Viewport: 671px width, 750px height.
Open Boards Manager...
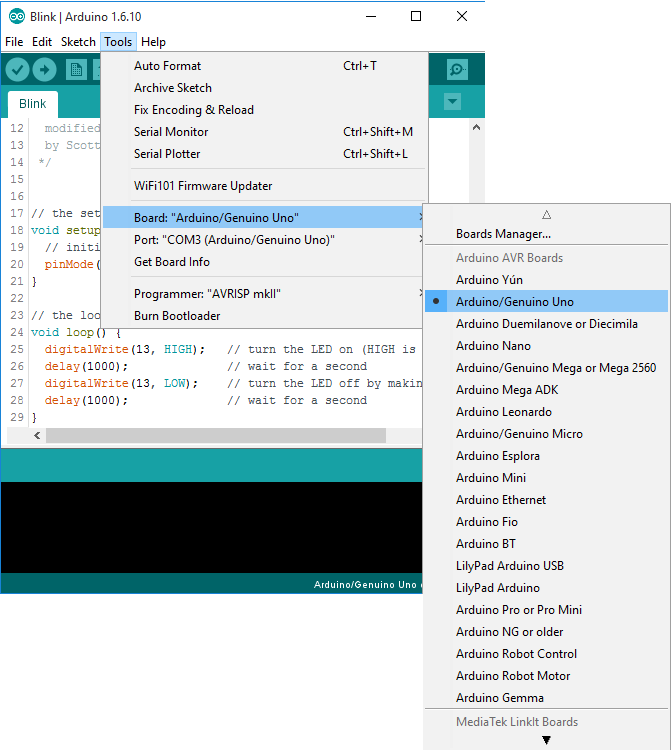(546, 234)
